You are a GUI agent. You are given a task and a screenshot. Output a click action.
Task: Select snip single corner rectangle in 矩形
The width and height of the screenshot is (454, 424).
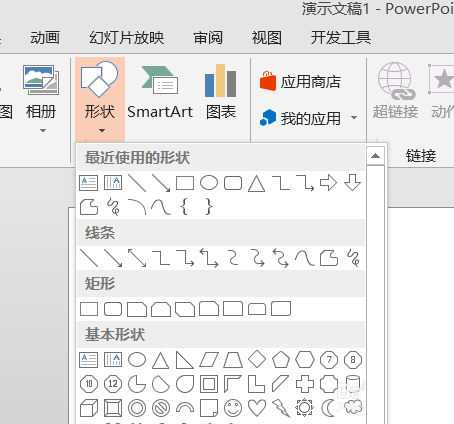point(137,309)
